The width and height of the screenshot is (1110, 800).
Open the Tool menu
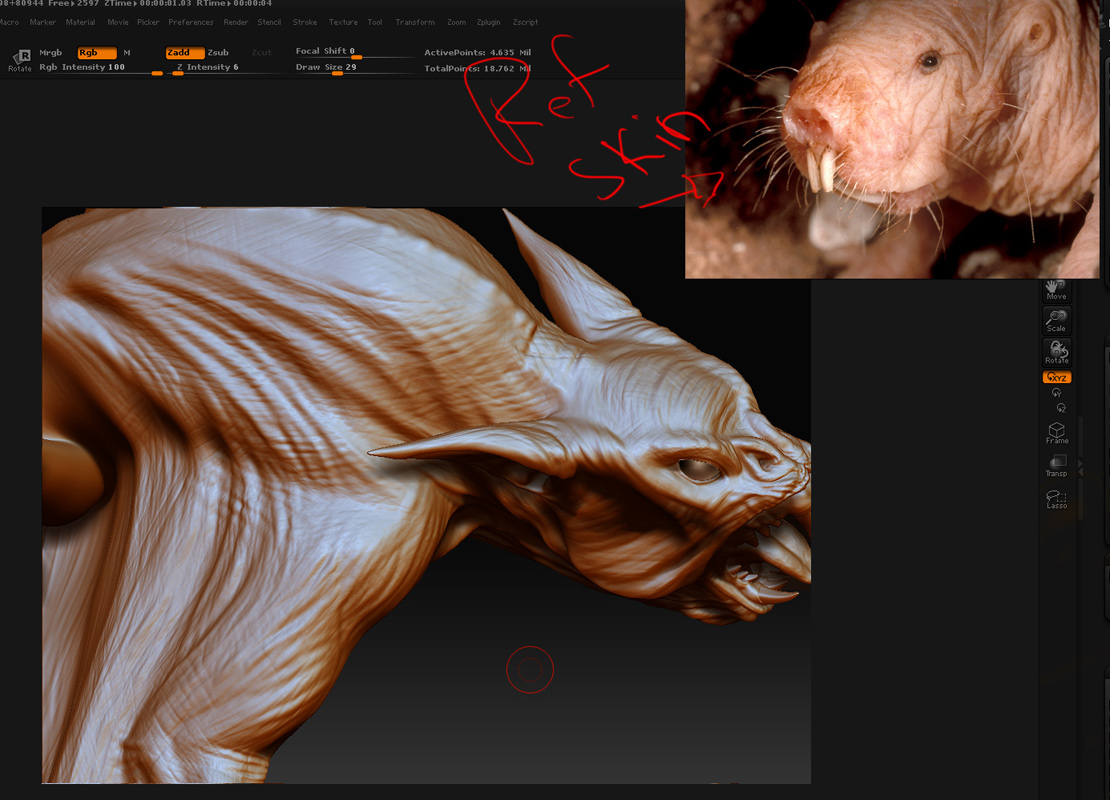pos(374,22)
